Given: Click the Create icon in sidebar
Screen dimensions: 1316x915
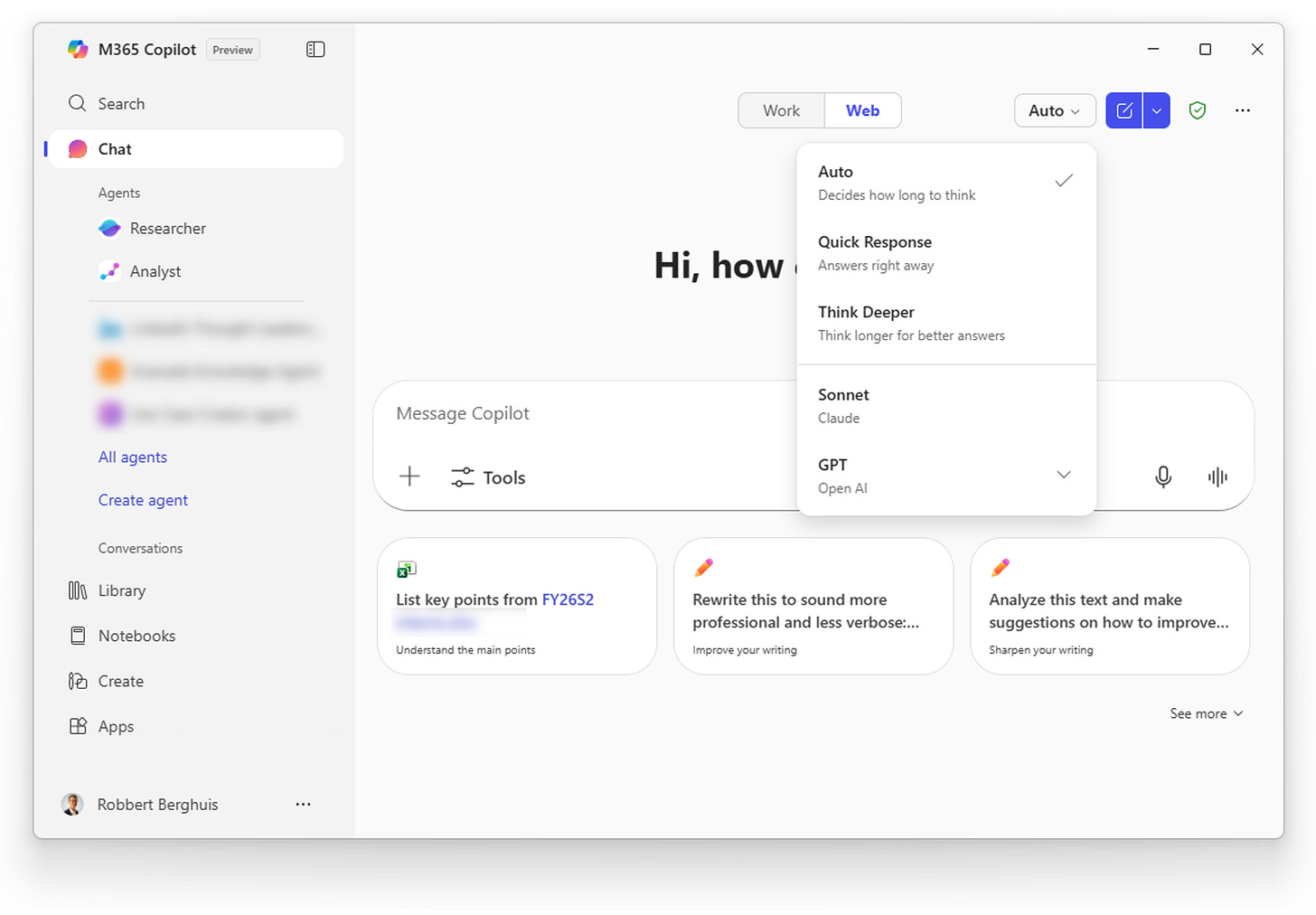Looking at the screenshot, I should coord(78,681).
